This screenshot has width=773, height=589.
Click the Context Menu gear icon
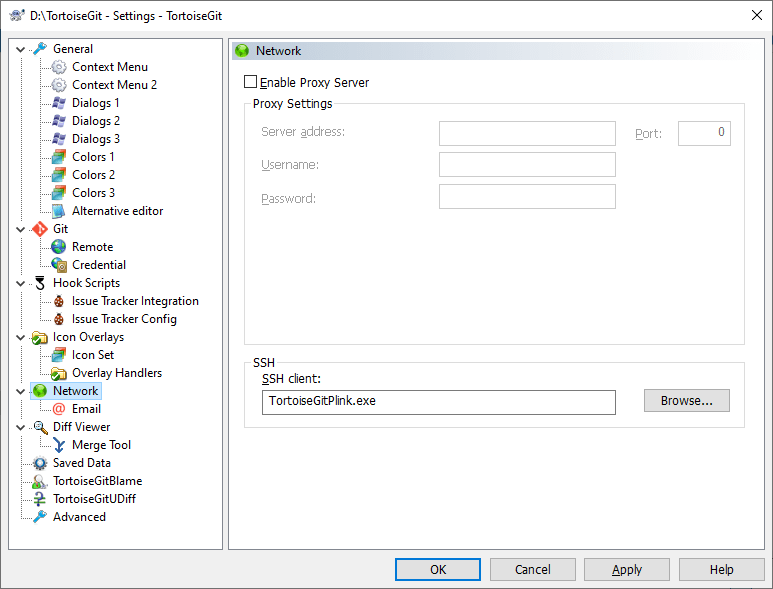click(x=59, y=67)
